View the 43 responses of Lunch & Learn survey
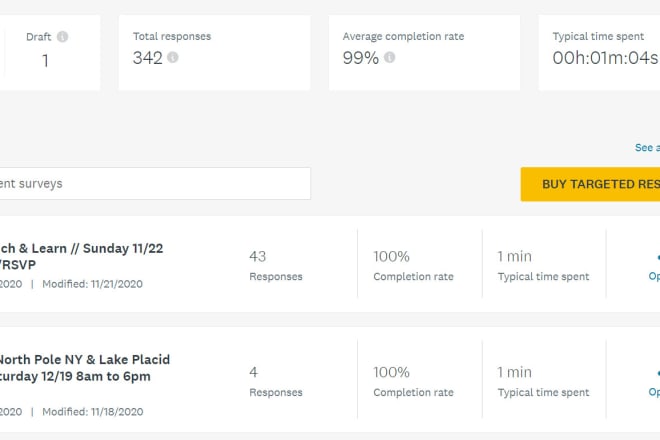The height and width of the screenshot is (440, 660). click(x=275, y=265)
